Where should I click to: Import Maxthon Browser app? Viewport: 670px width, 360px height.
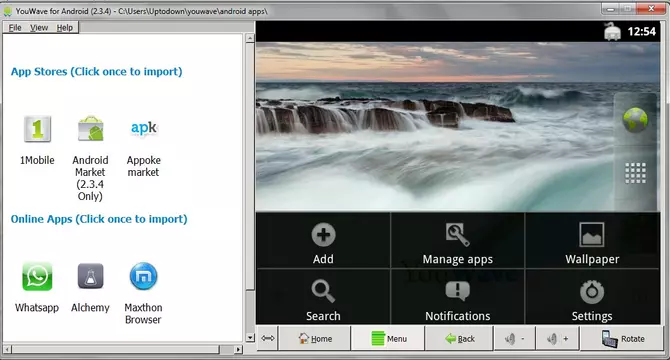[143, 276]
